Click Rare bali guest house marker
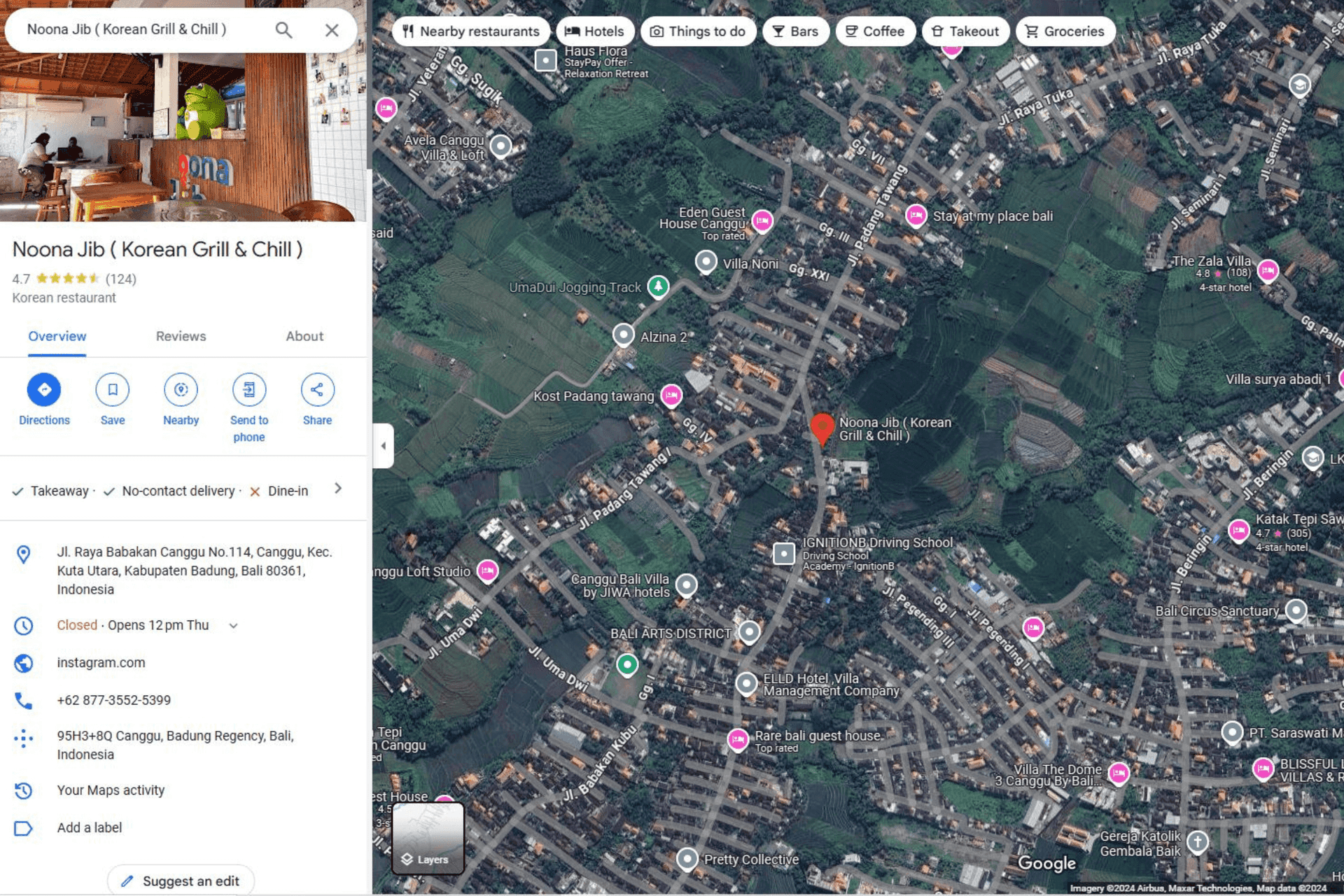This screenshot has width=1344, height=896. 738,739
